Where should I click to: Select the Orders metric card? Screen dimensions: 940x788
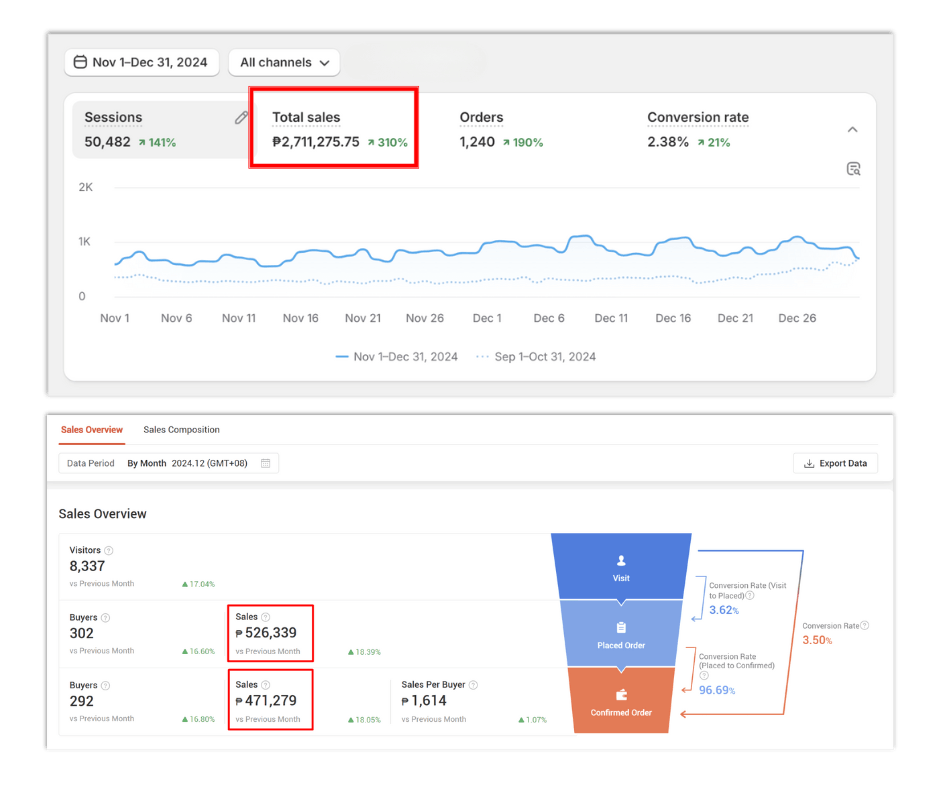pos(501,129)
